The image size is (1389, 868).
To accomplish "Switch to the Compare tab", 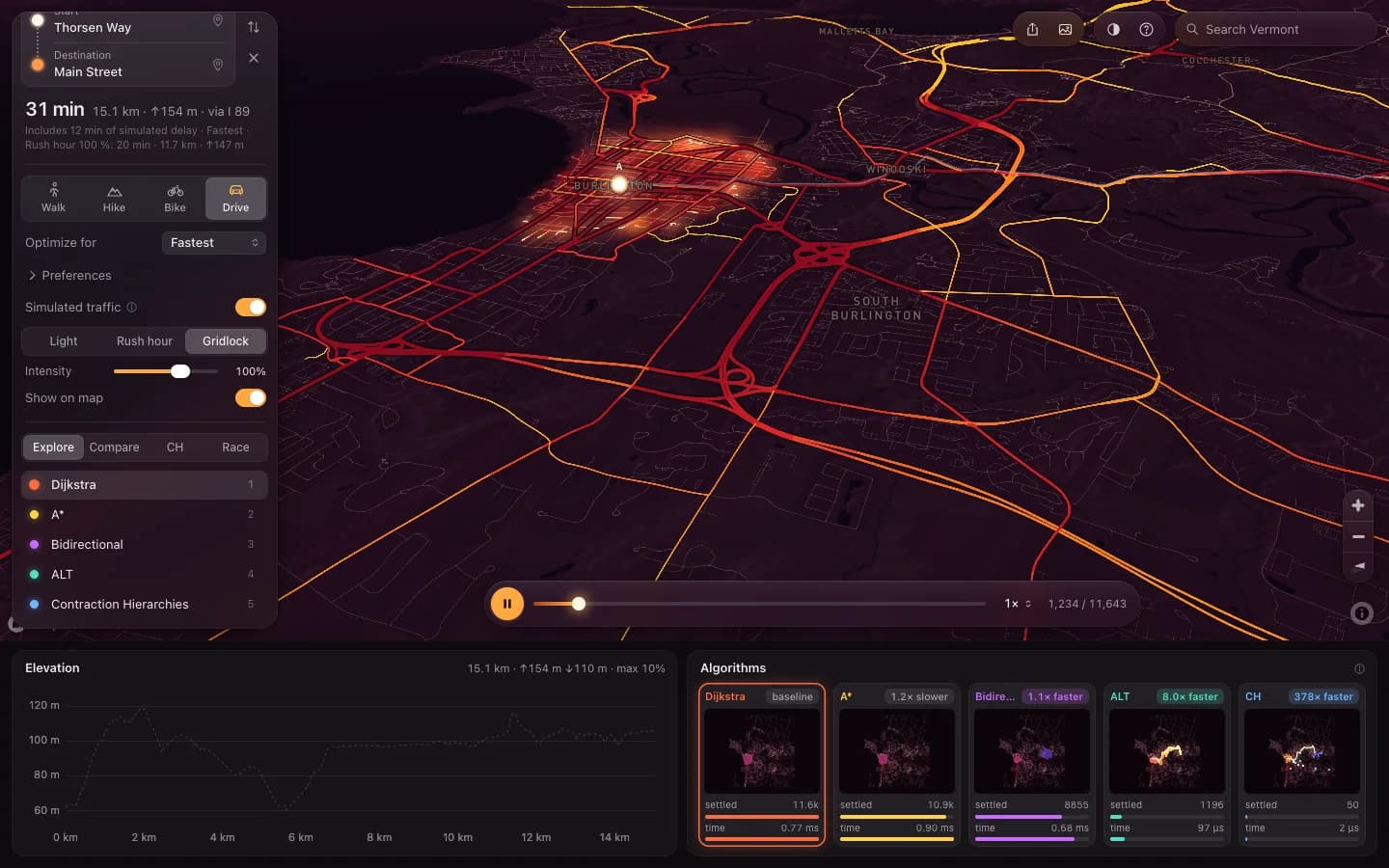I will (x=114, y=448).
